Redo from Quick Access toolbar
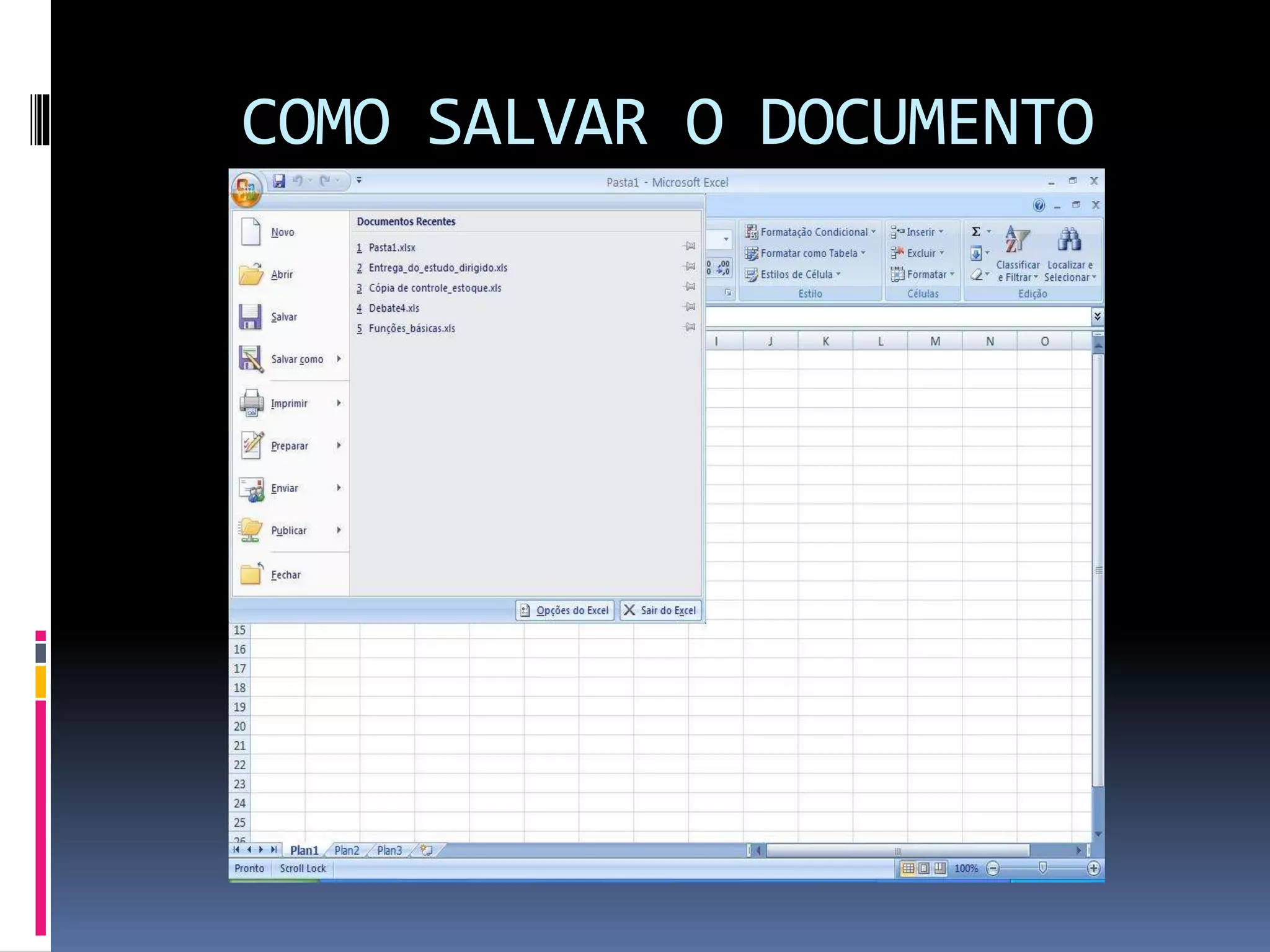Screen dimensions: 1270x952 pyautogui.click(x=325, y=181)
